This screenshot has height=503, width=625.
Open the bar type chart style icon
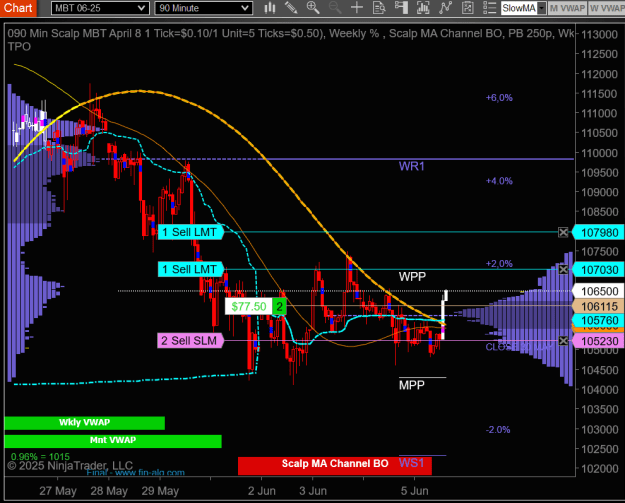click(270, 8)
